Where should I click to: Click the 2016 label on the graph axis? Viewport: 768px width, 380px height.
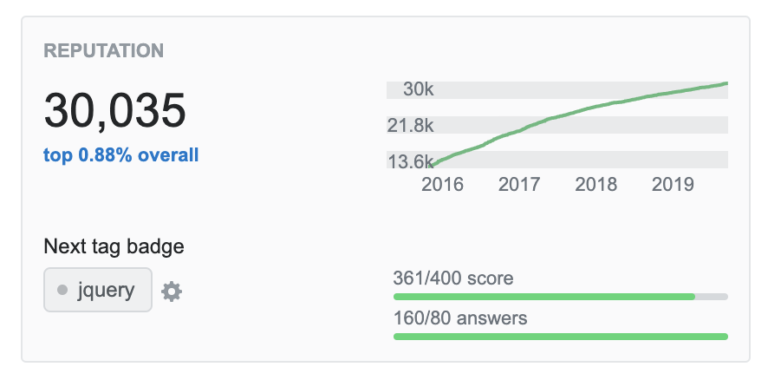(x=442, y=185)
